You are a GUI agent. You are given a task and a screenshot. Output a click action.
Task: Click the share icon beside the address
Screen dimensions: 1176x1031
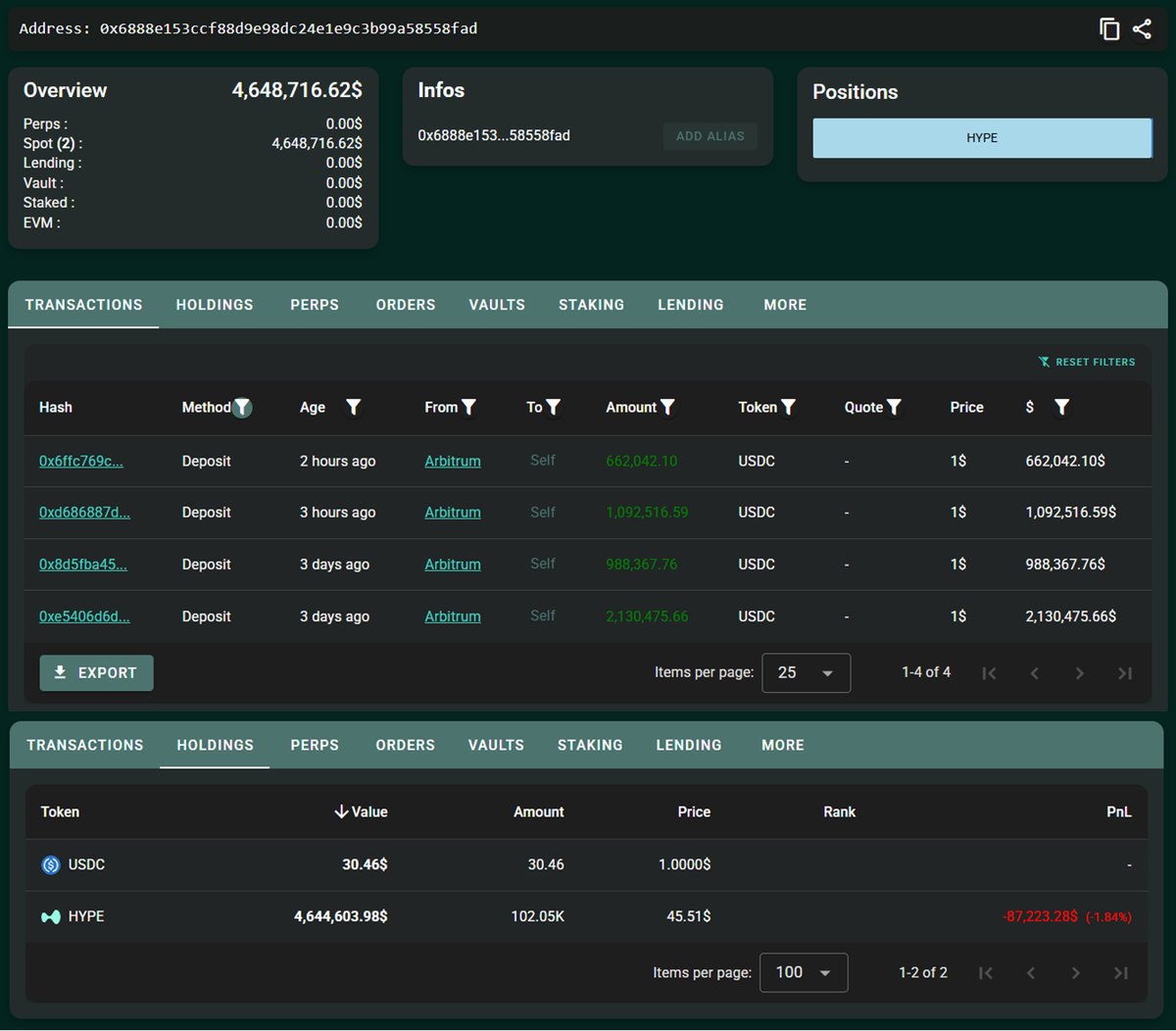pos(1142,29)
